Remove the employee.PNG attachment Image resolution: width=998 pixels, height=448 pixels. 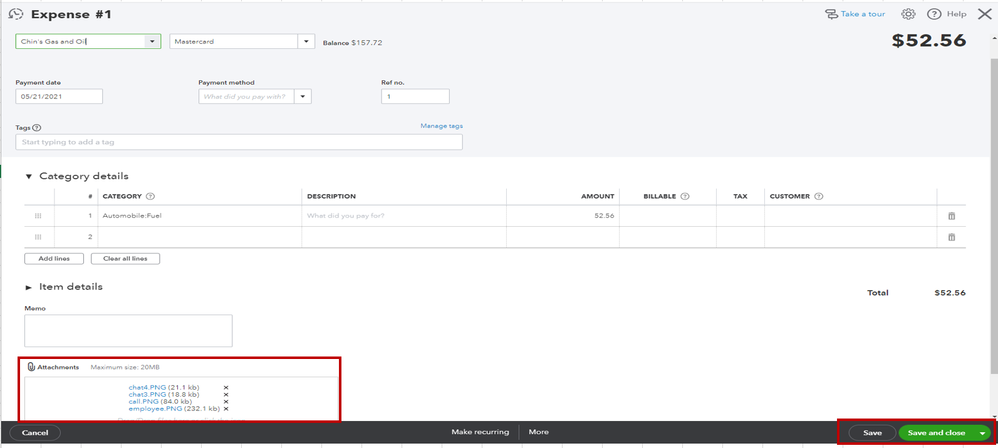[226, 409]
